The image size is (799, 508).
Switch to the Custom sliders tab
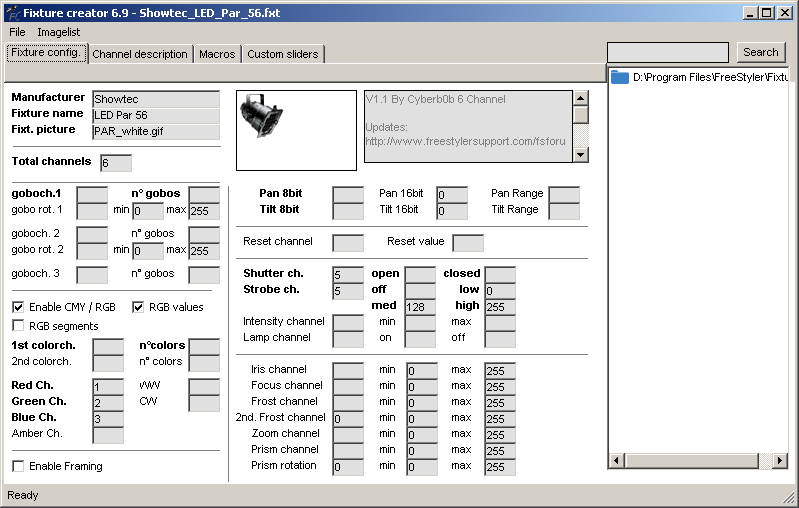pos(283,54)
